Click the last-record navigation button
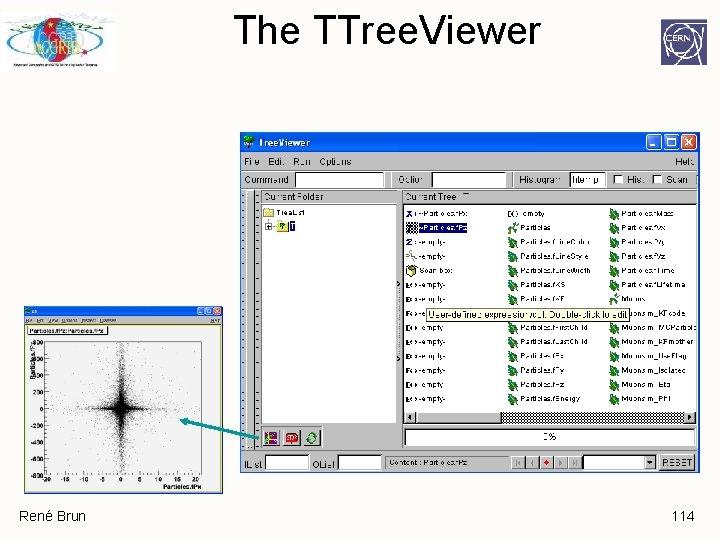This screenshot has height=540, width=720. coord(574,462)
